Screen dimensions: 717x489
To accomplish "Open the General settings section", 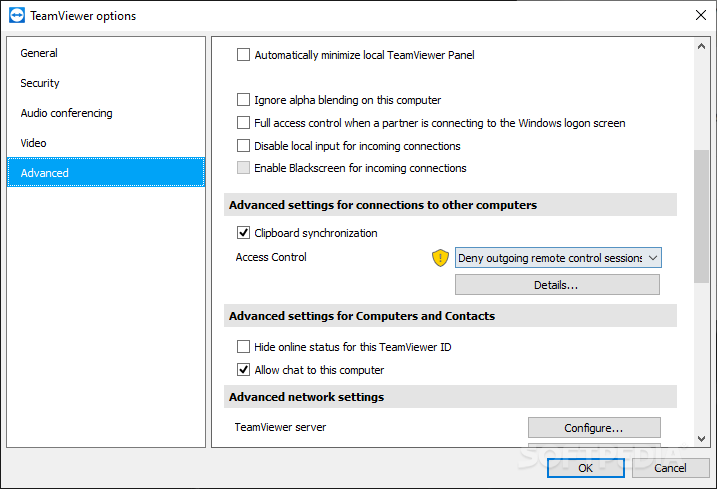I will 106,53.
